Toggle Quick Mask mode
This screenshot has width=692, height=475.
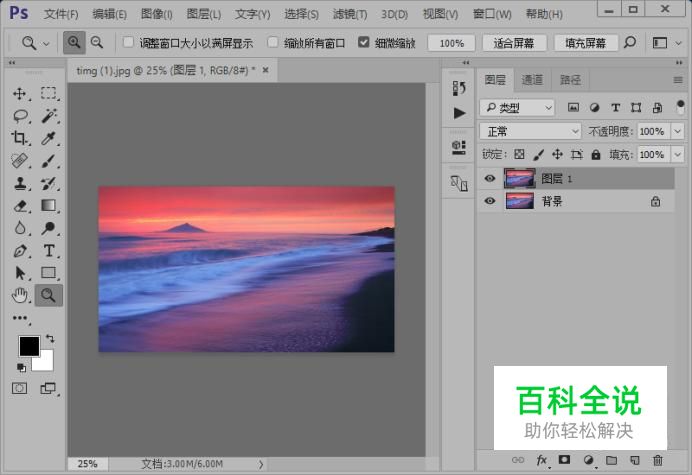19,388
